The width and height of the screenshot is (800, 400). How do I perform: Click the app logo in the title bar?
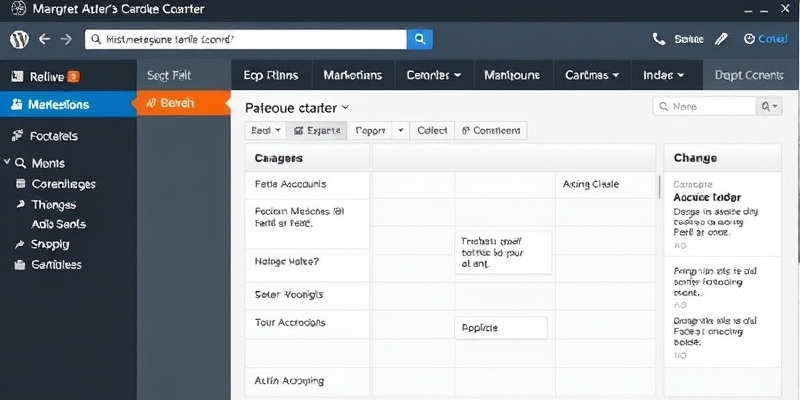[x=18, y=9]
